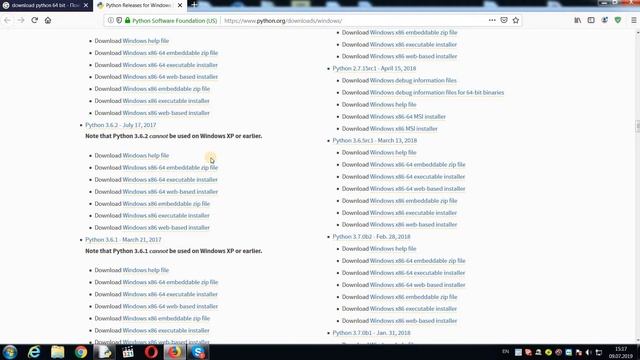
Task: Bookmark this page with the star icon
Action: [516, 20]
